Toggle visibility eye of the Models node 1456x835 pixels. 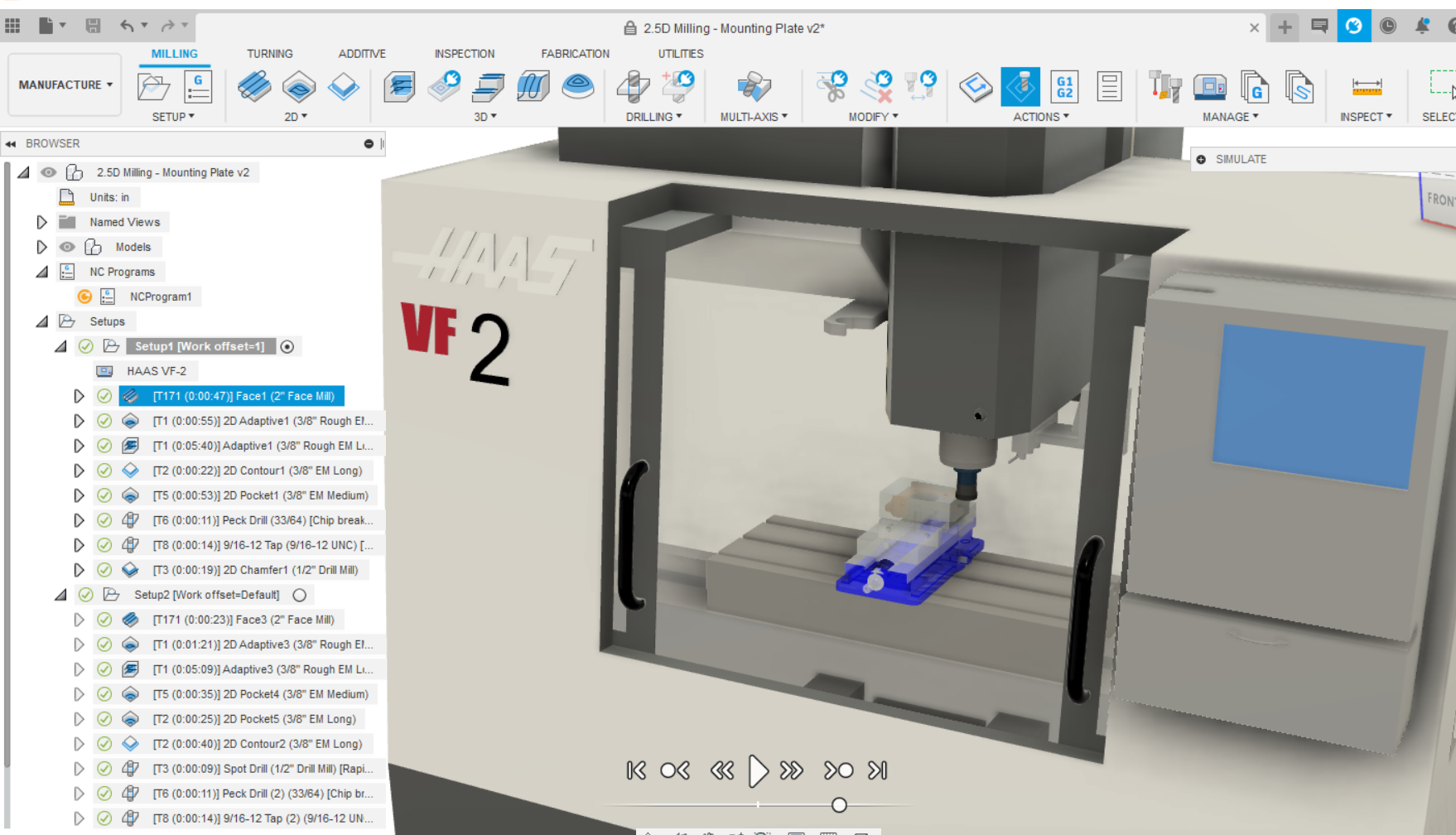pos(67,247)
